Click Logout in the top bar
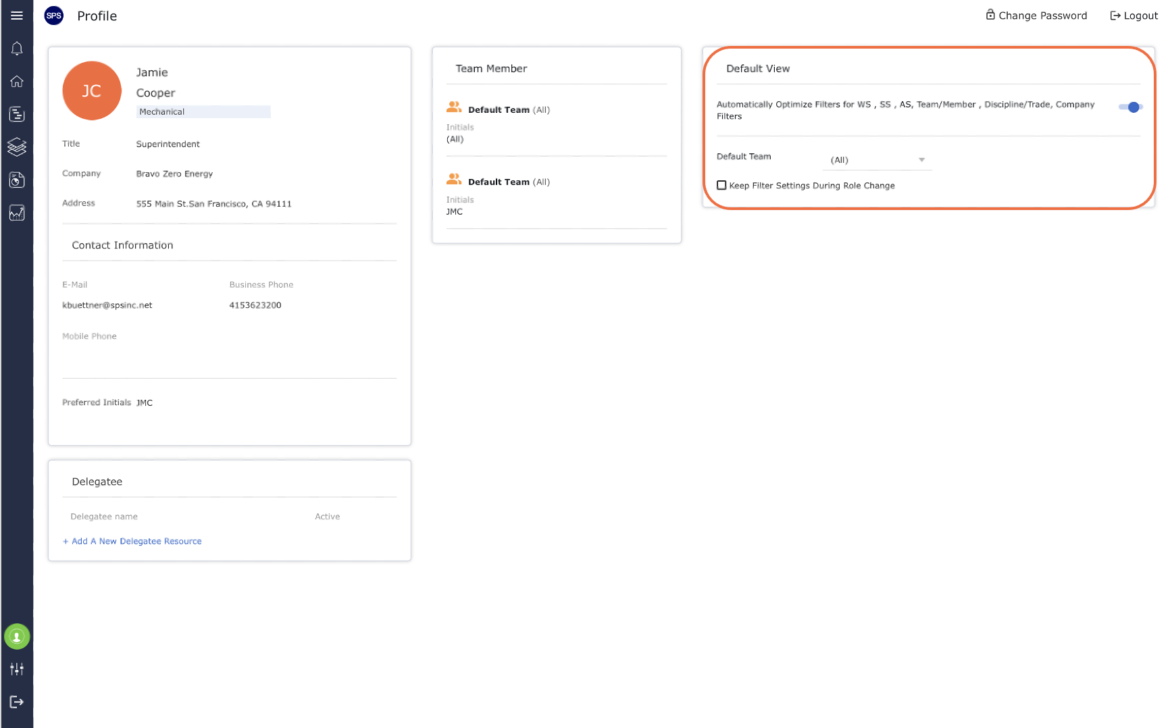 pyautogui.click(x=1133, y=16)
